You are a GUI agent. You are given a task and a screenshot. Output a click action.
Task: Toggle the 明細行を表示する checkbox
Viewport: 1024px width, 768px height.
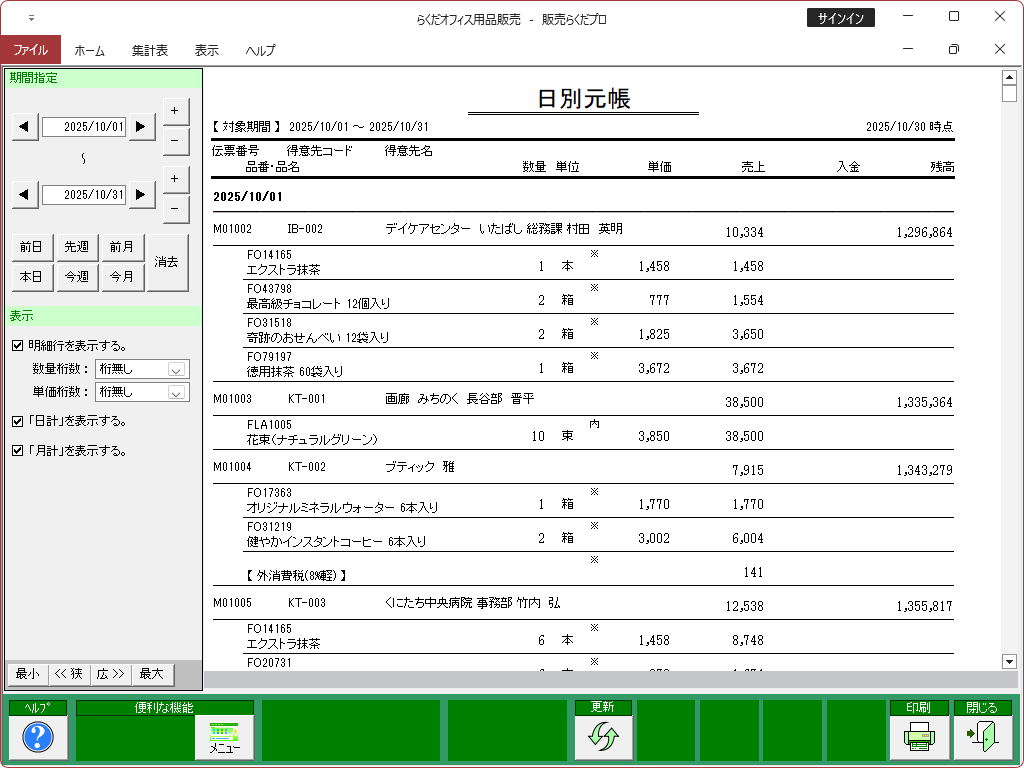tap(17, 346)
